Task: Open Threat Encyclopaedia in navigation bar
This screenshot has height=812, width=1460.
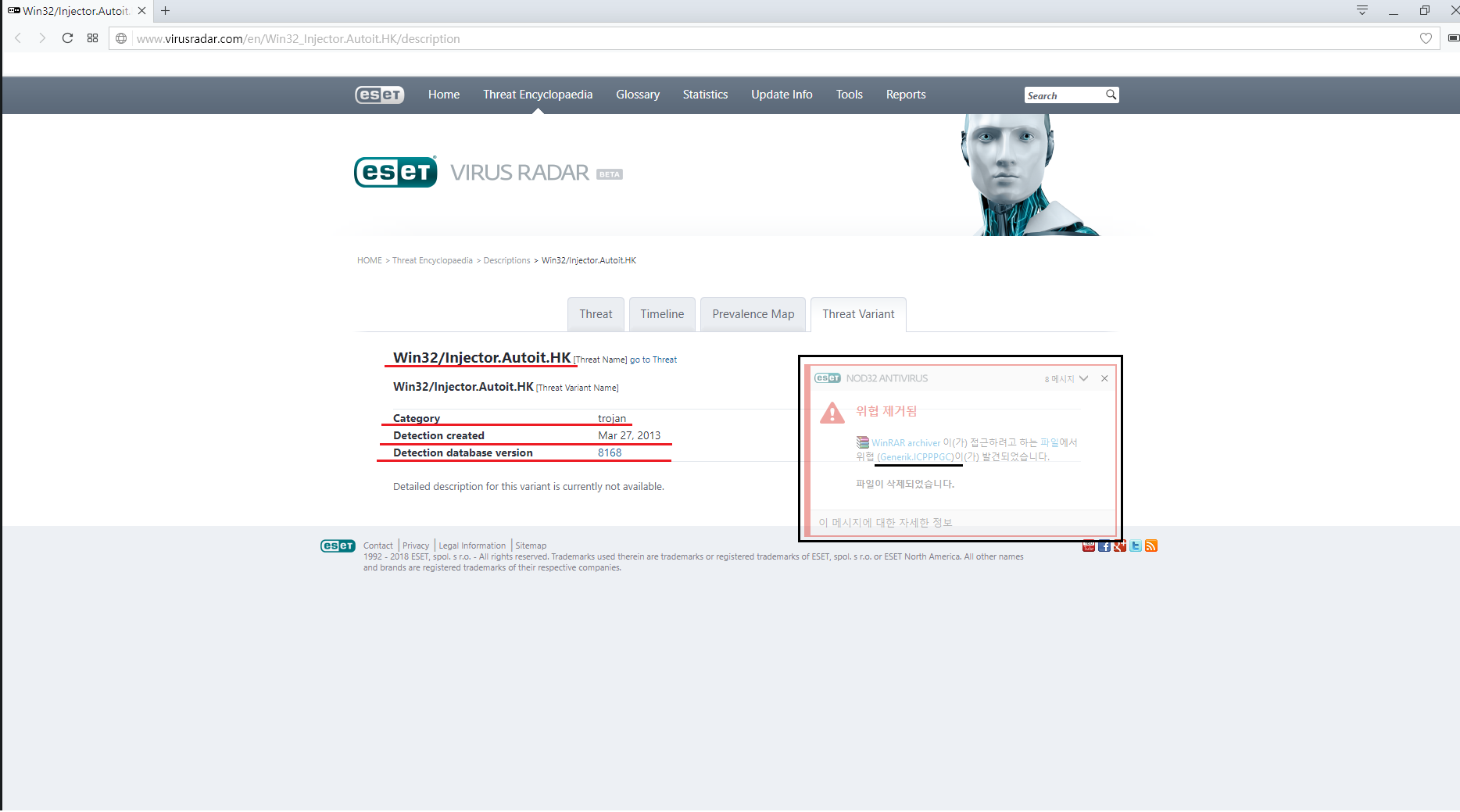Action: (x=538, y=95)
